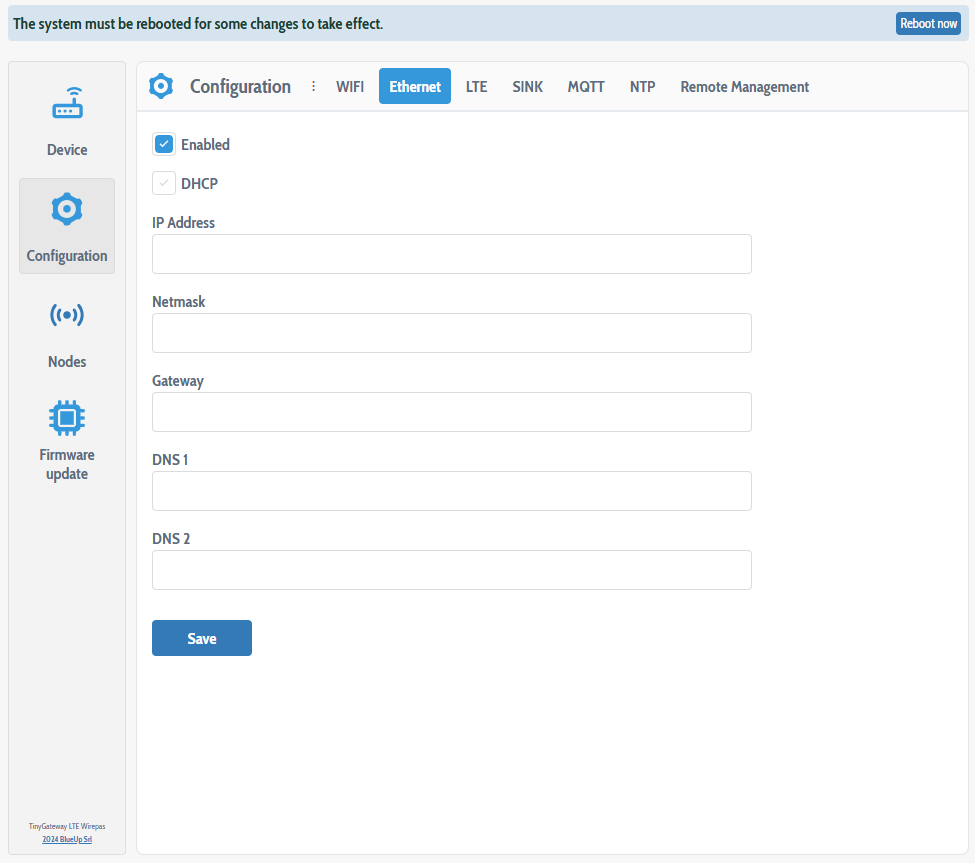Go to the MQTT tab
The width and height of the screenshot is (975, 863).
586,87
